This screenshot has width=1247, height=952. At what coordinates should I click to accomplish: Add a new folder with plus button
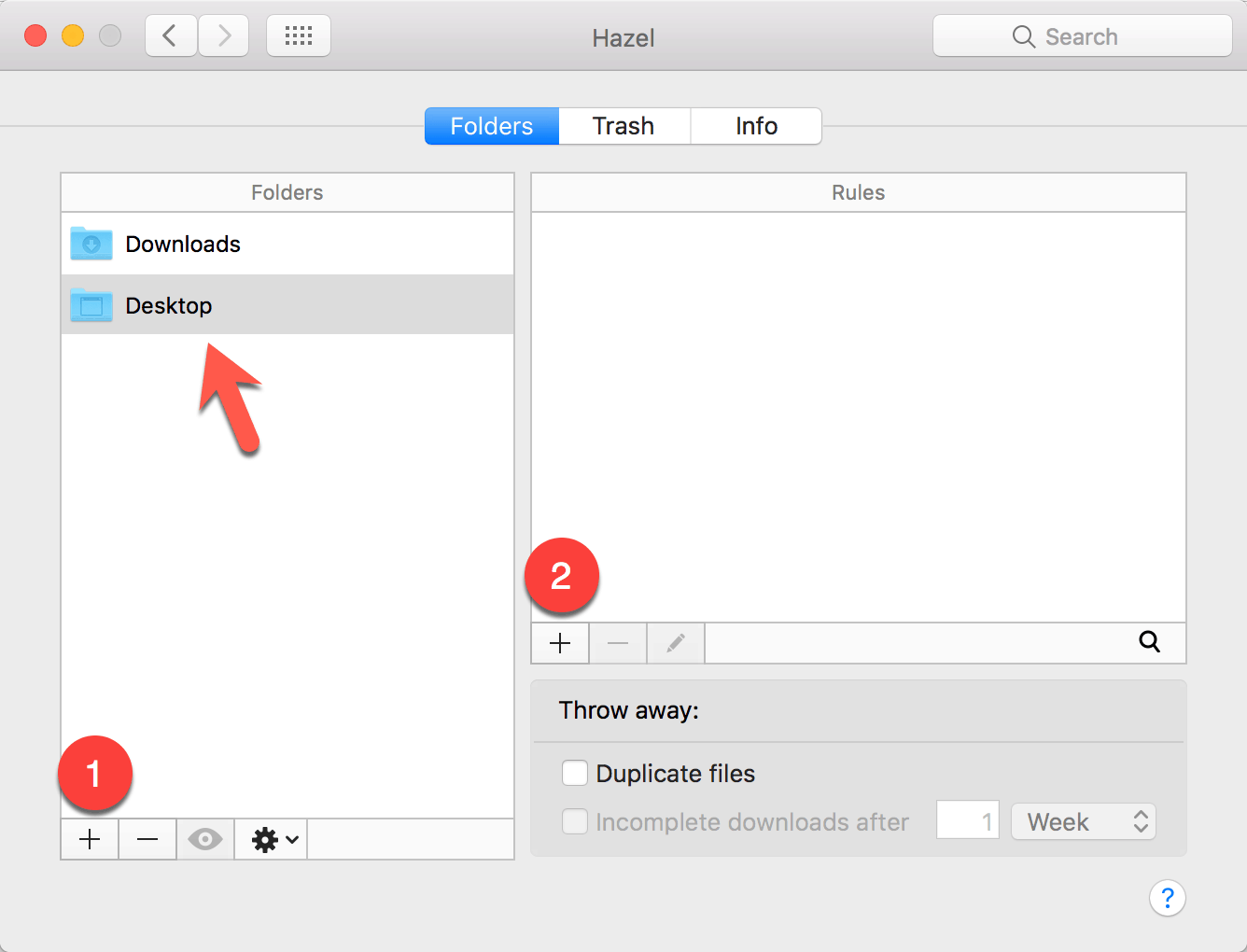pos(90,839)
